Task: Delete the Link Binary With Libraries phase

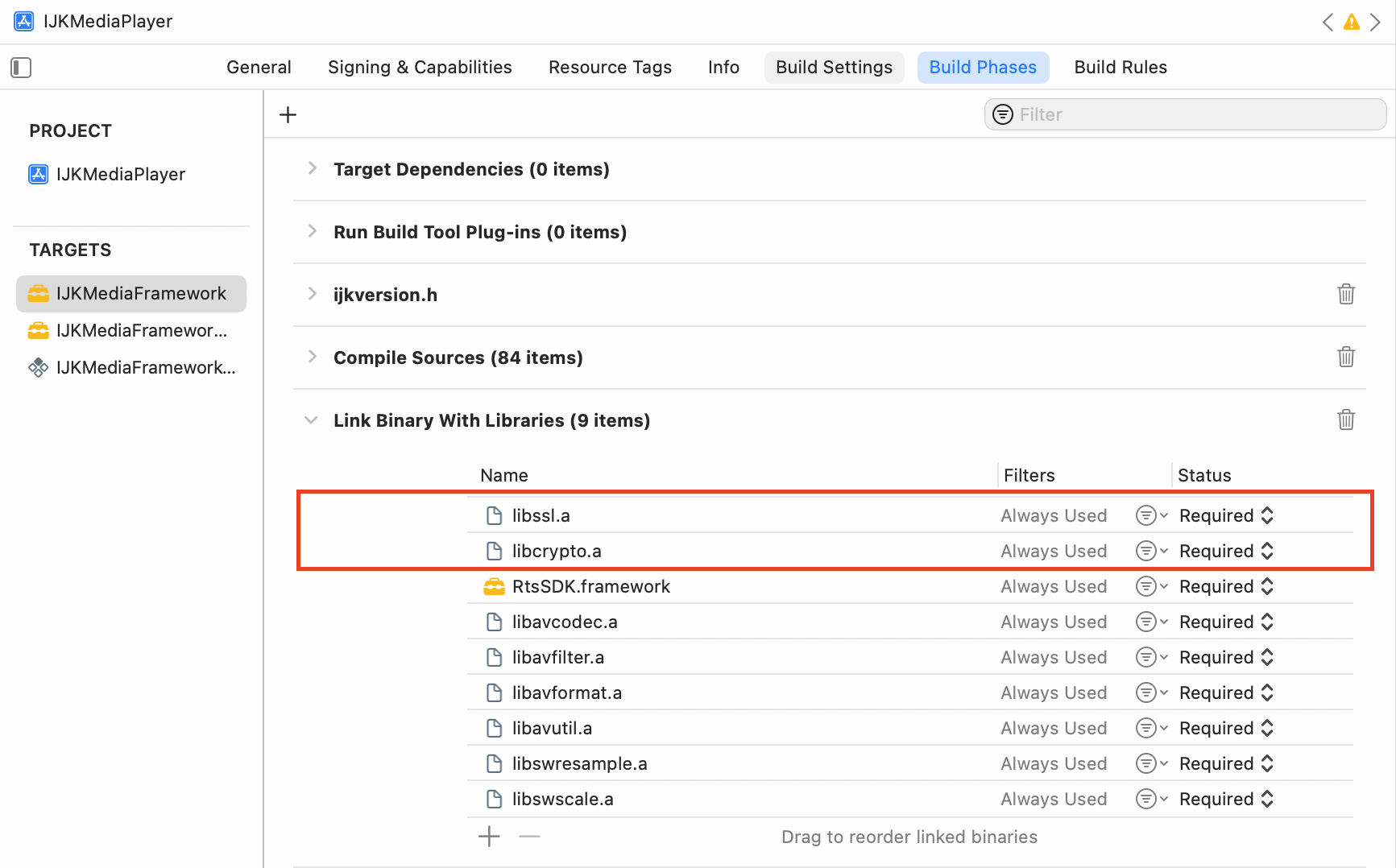Action: tap(1346, 420)
